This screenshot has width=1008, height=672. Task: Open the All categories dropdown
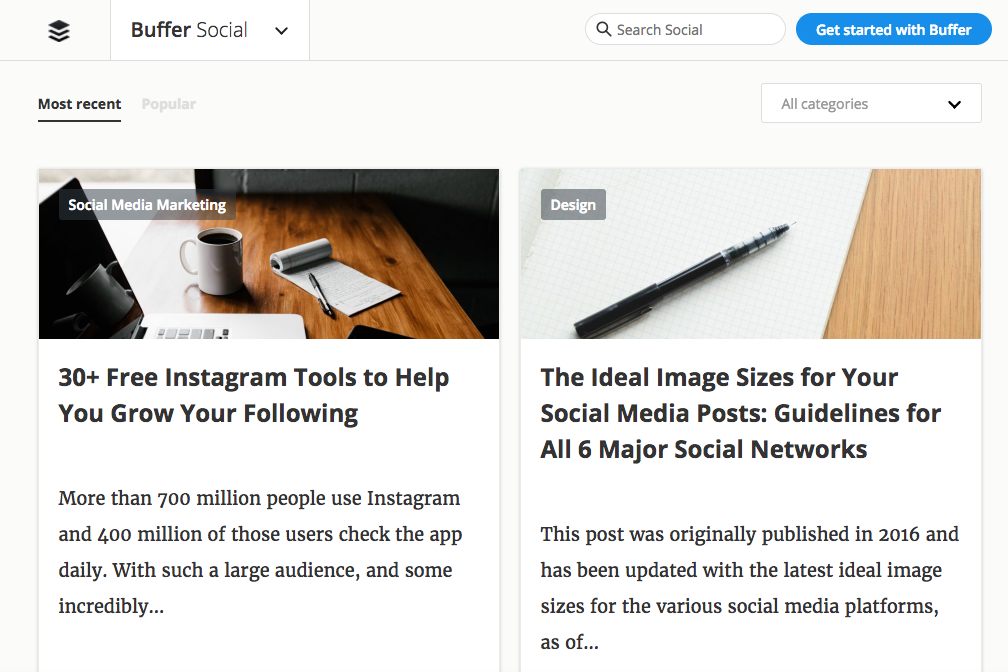coord(860,104)
